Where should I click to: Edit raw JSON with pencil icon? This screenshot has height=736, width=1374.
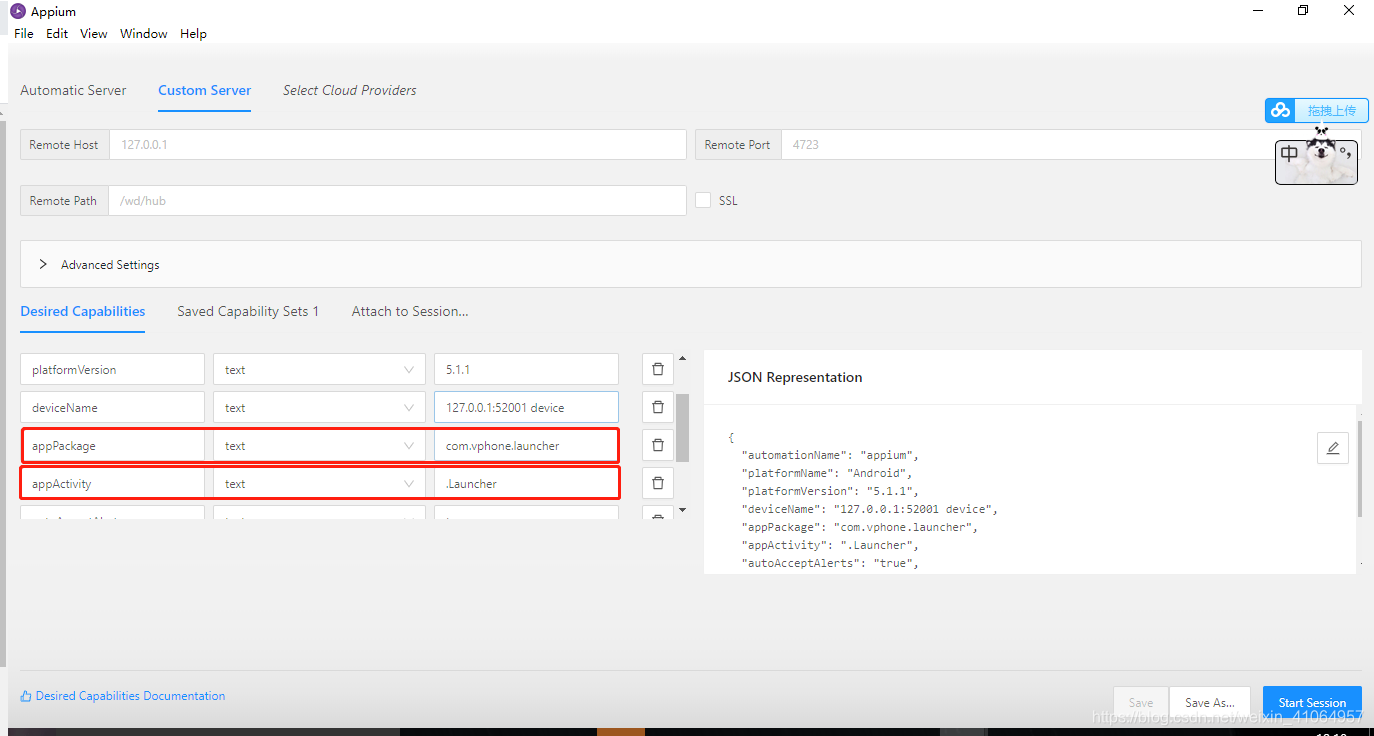click(1333, 448)
